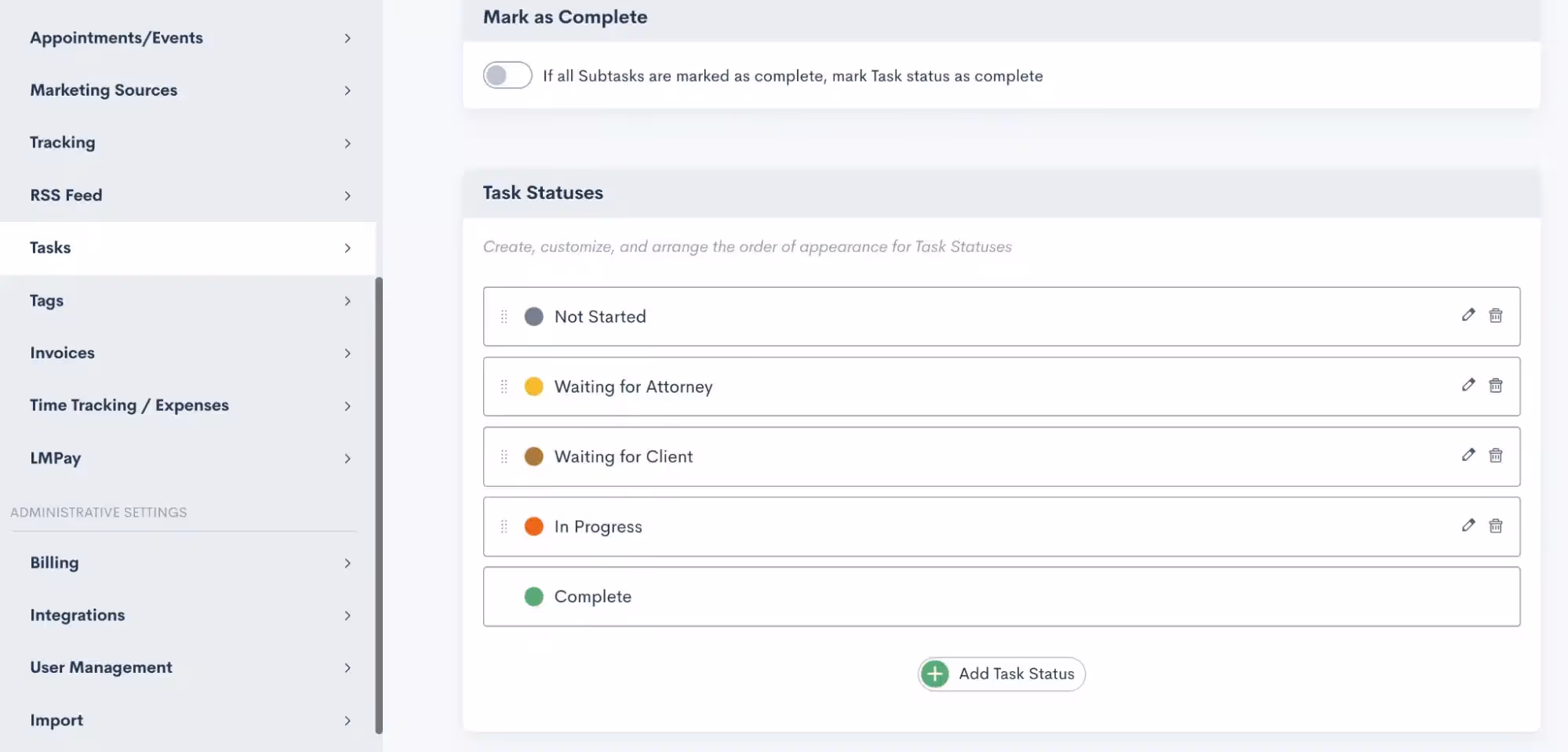Expand the User Management chevron
This screenshot has height=752, width=1568.
pyautogui.click(x=347, y=668)
